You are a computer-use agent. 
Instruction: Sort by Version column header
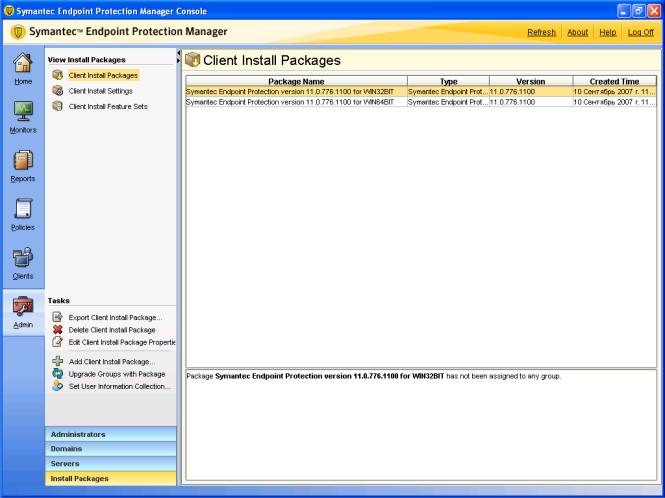(531, 81)
